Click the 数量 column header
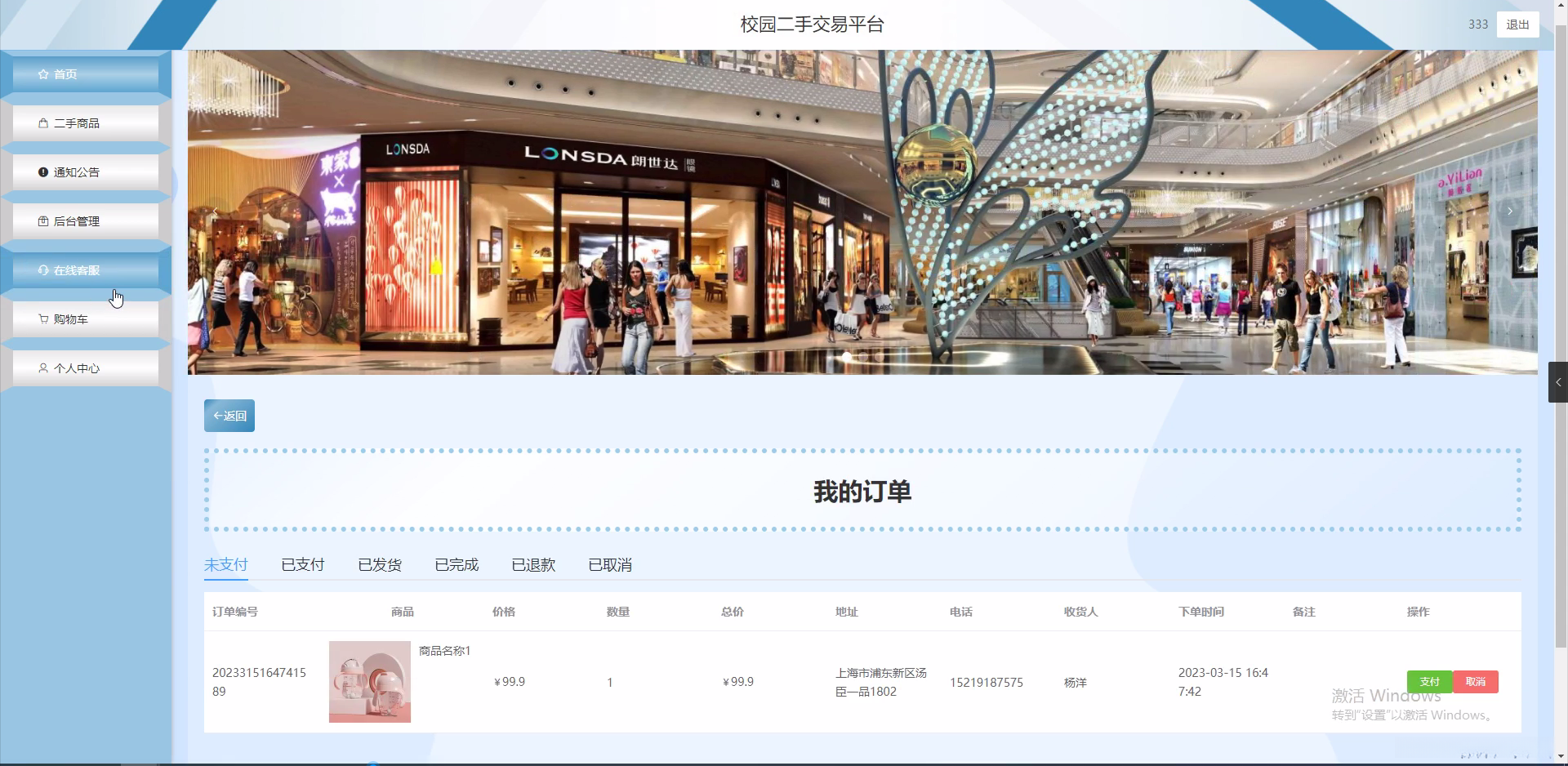 point(618,612)
